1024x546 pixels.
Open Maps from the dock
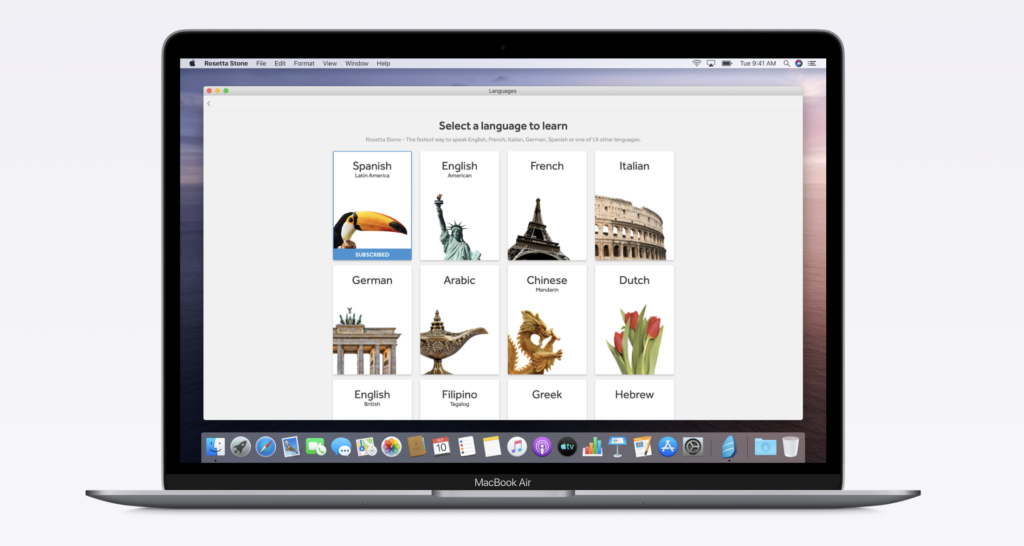click(x=366, y=447)
